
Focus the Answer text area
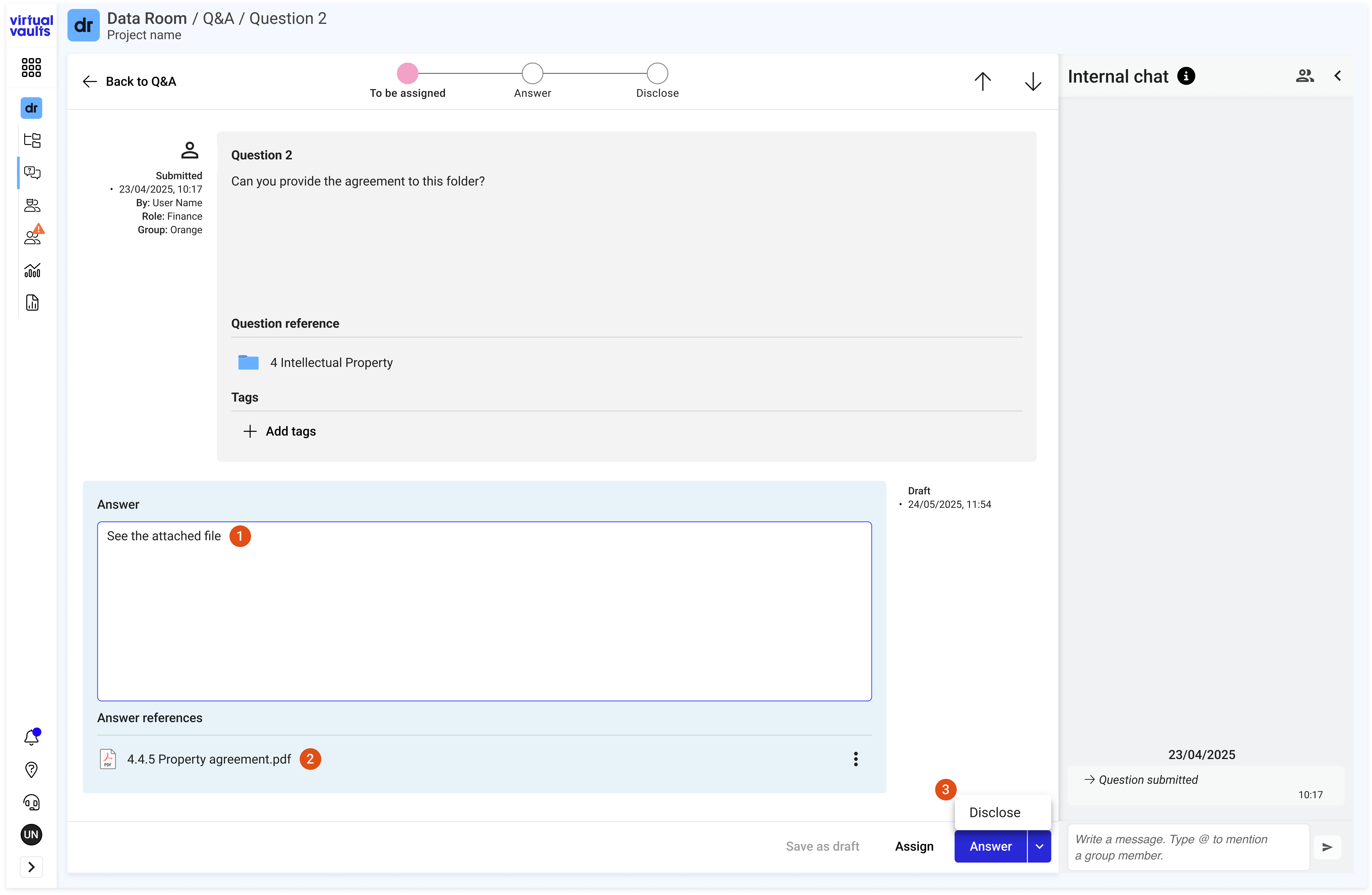pyautogui.click(x=484, y=611)
